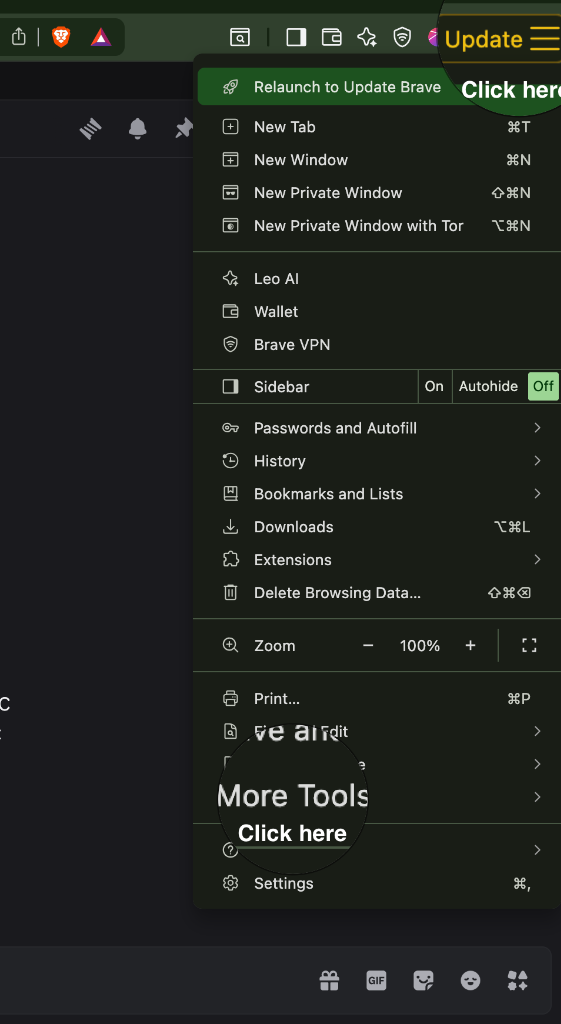Expand the Extensions submenu arrow
This screenshot has width=561, height=1024.
click(x=537, y=560)
